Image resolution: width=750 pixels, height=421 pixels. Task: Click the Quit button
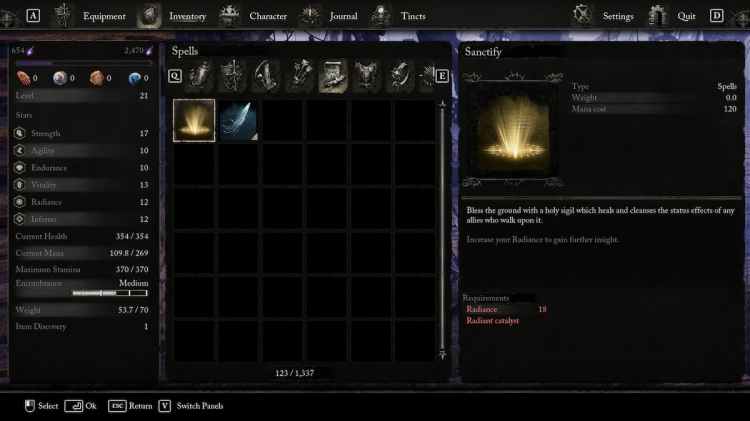[686, 16]
